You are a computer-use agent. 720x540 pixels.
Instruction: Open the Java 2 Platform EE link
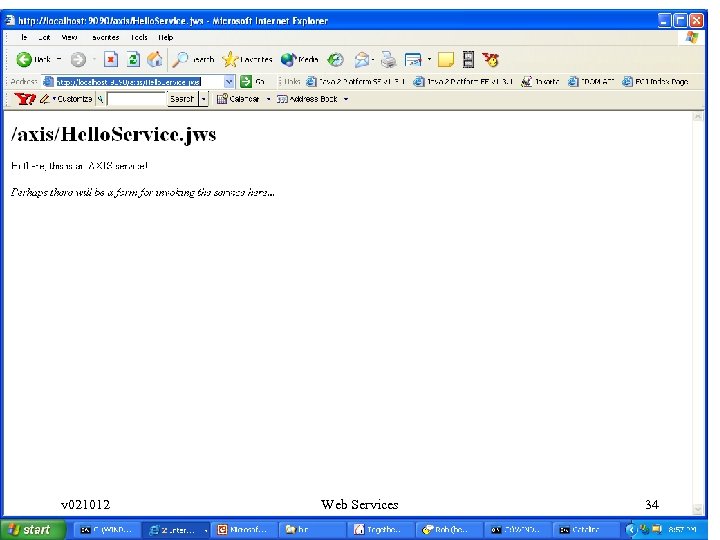[x=463, y=82]
